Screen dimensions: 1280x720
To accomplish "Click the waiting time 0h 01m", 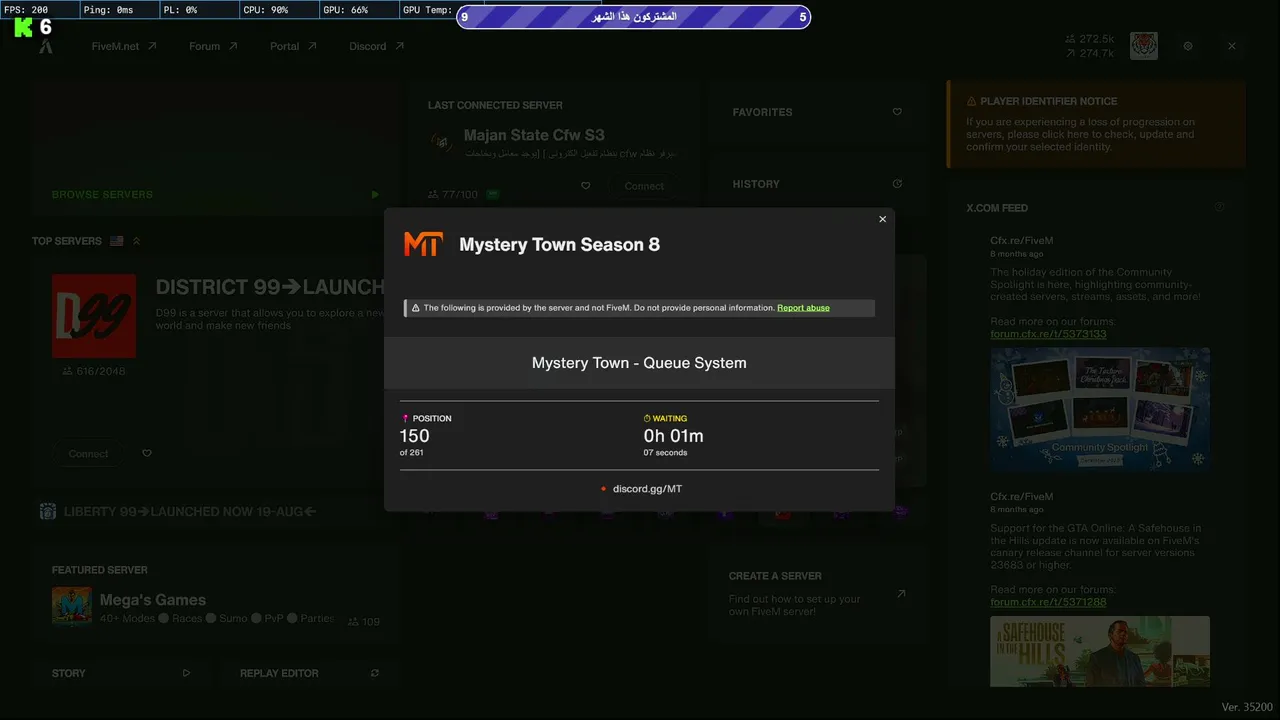I will (673, 436).
